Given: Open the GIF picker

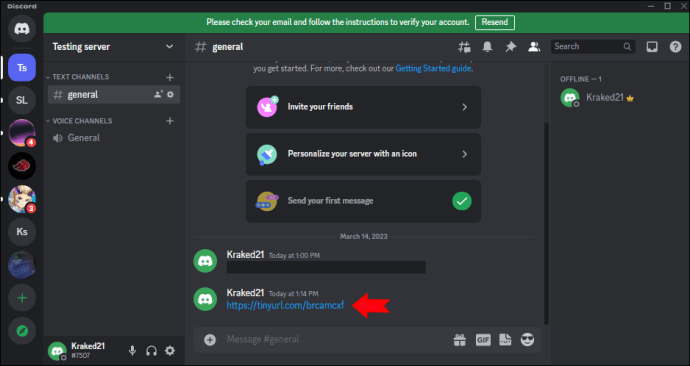Looking at the screenshot, I should point(483,340).
